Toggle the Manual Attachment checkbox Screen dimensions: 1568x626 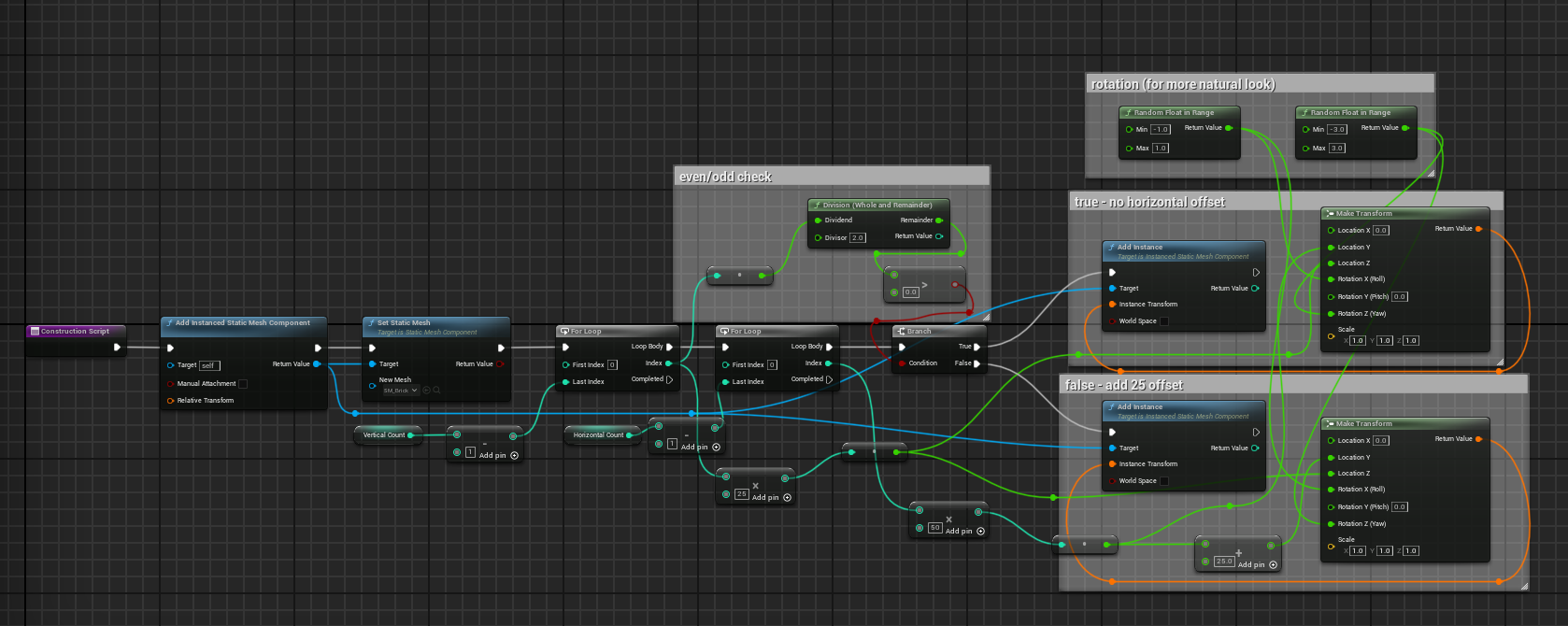pyautogui.click(x=243, y=384)
